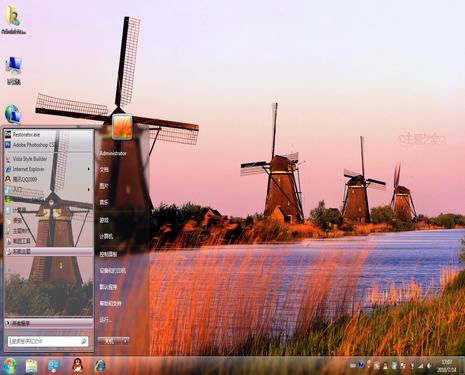This screenshot has height=375, width=465.
Task: Click the volume icon in system tray
Action: [x=429, y=366]
